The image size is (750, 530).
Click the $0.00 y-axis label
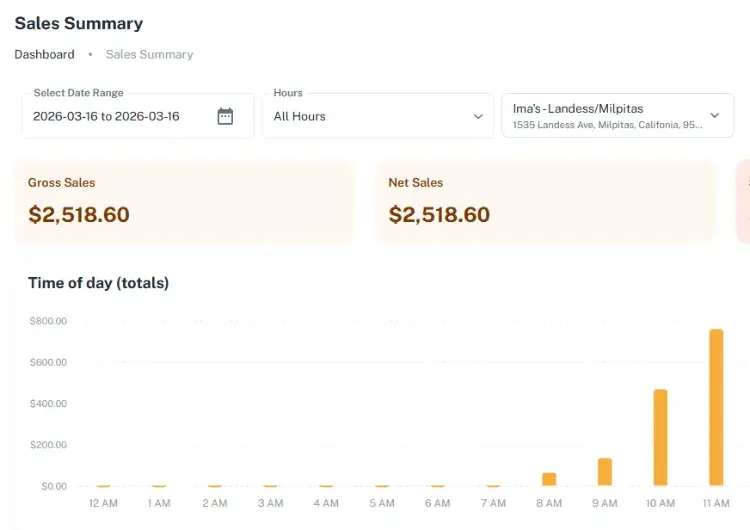tap(54, 486)
